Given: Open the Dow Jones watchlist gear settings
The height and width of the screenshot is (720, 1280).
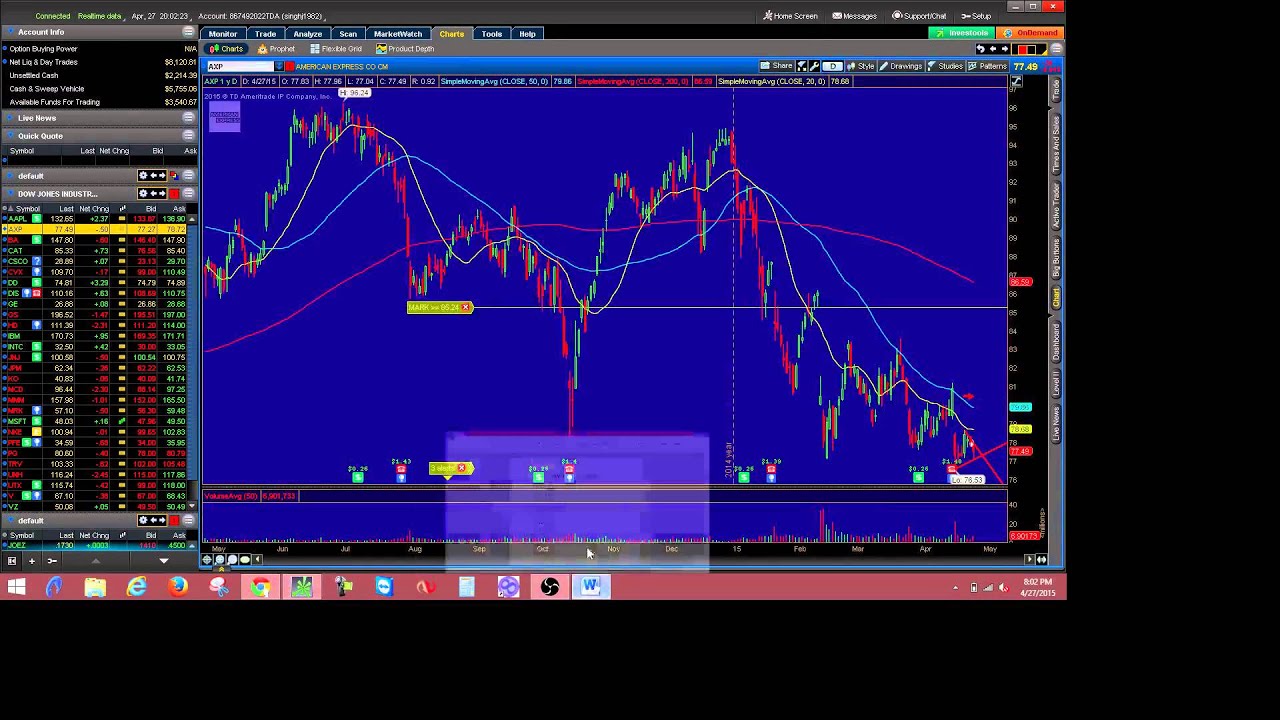Looking at the screenshot, I should click(143, 193).
